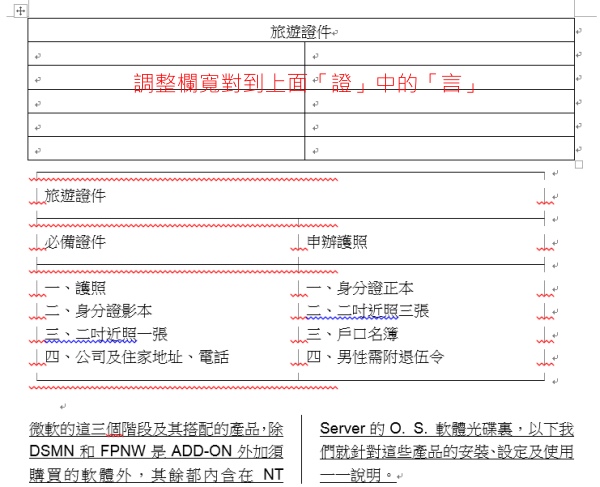Image resolution: width=600 pixels, height=487 pixels.
Task: Click the table resize handle square
Action: tap(579, 165)
